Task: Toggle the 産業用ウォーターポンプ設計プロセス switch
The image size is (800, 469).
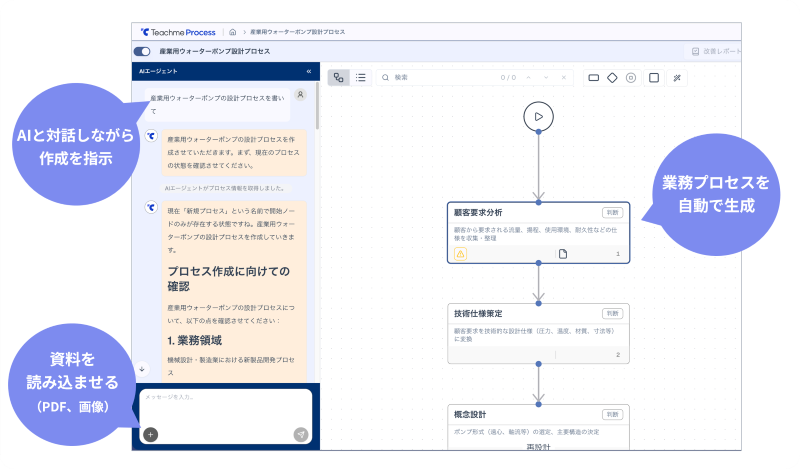Action: [x=142, y=51]
